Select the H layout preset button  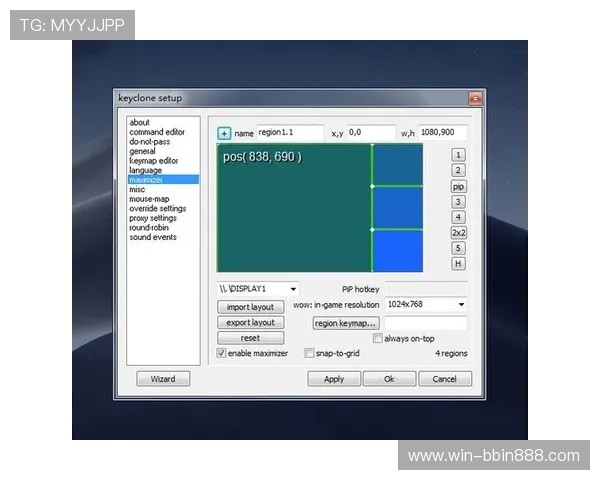[x=458, y=263]
